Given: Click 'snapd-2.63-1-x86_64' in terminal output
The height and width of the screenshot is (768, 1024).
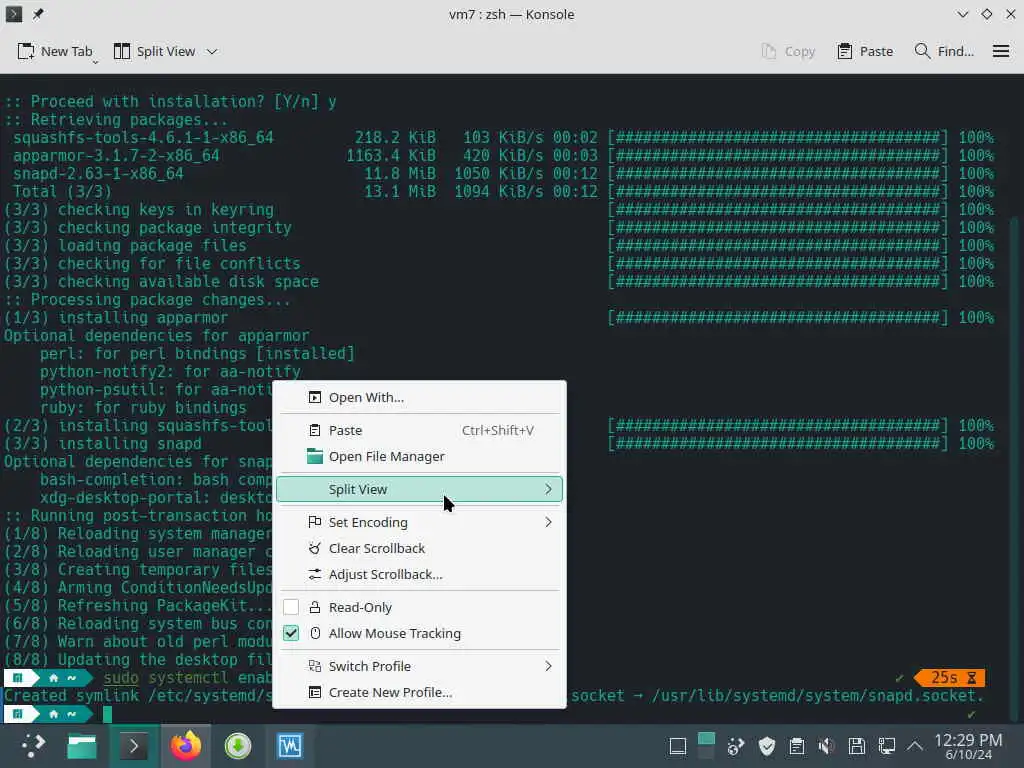Looking at the screenshot, I should pyautogui.click(x=99, y=174).
